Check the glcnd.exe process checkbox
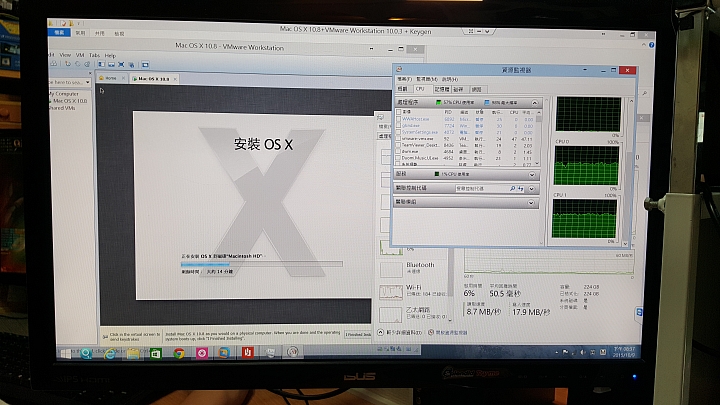The image size is (720, 405). 399,125
